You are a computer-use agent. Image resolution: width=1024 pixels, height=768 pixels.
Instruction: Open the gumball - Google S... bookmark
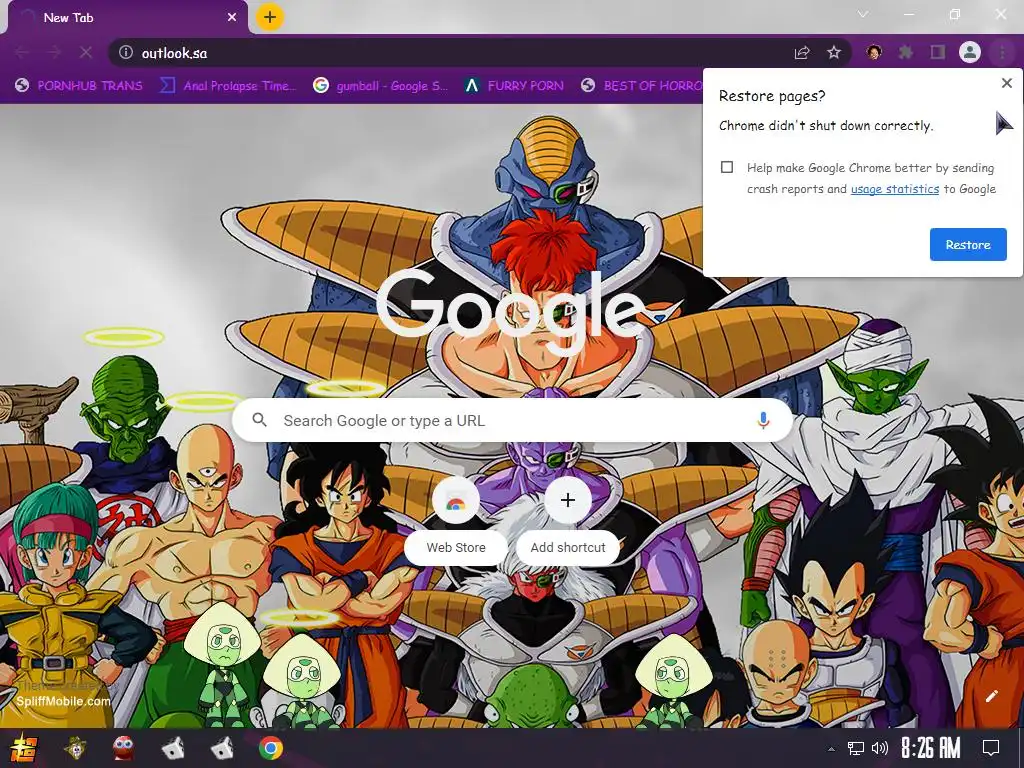pyautogui.click(x=381, y=86)
